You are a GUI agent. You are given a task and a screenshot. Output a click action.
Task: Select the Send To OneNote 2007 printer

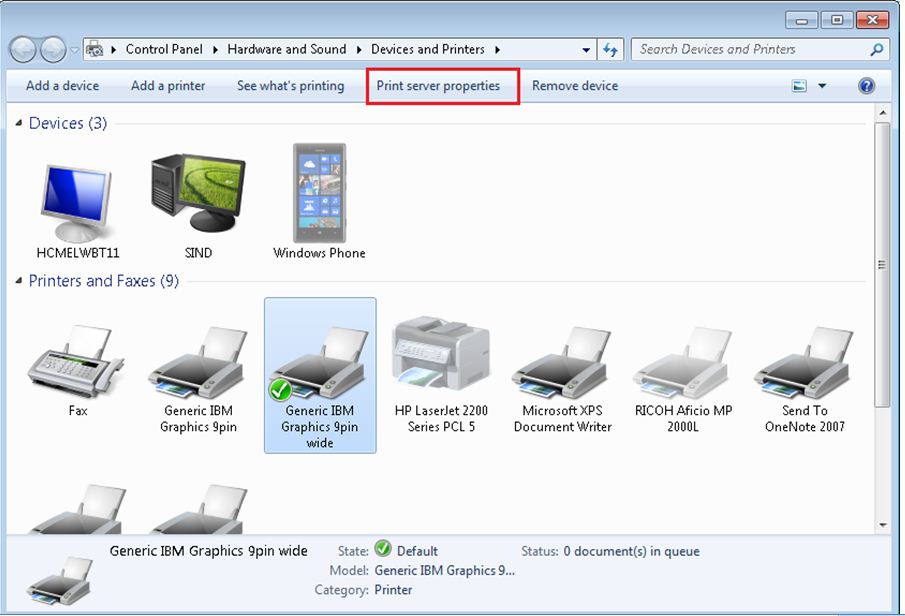click(x=803, y=360)
